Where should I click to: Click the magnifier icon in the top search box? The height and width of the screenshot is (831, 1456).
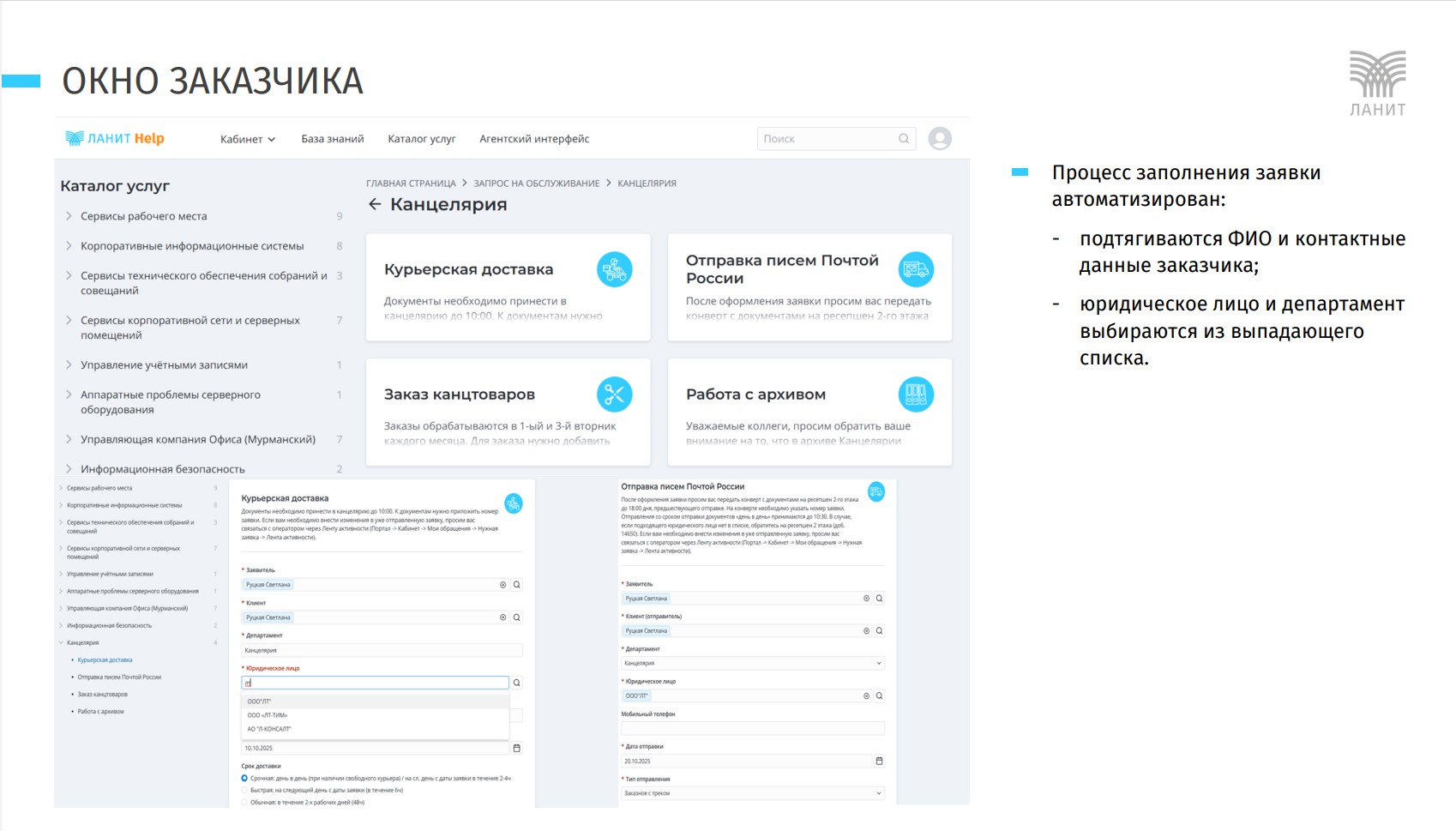pyautogui.click(x=904, y=139)
